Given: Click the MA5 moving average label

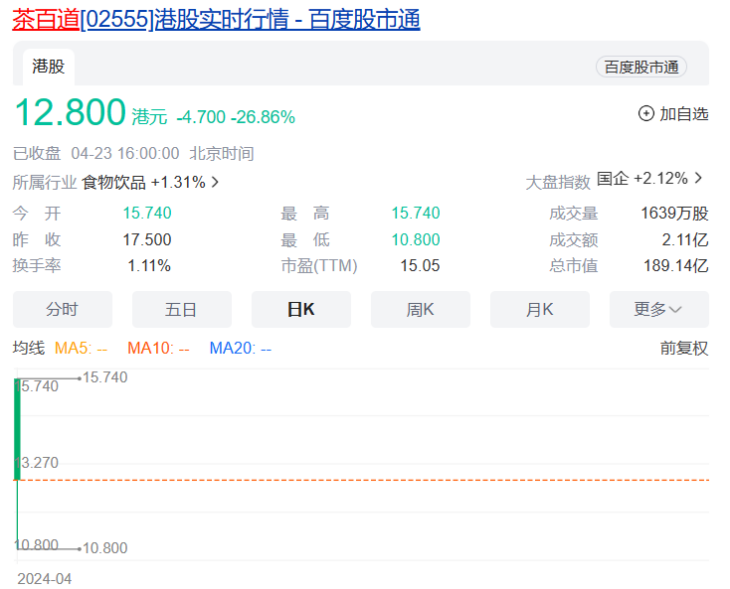Looking at the screenshot, I should (x=81, y=348).
